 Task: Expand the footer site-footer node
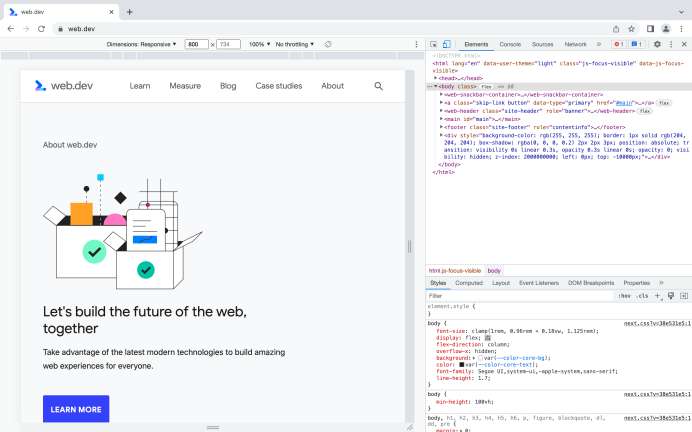pyautogui.click(x=441, y=127)
